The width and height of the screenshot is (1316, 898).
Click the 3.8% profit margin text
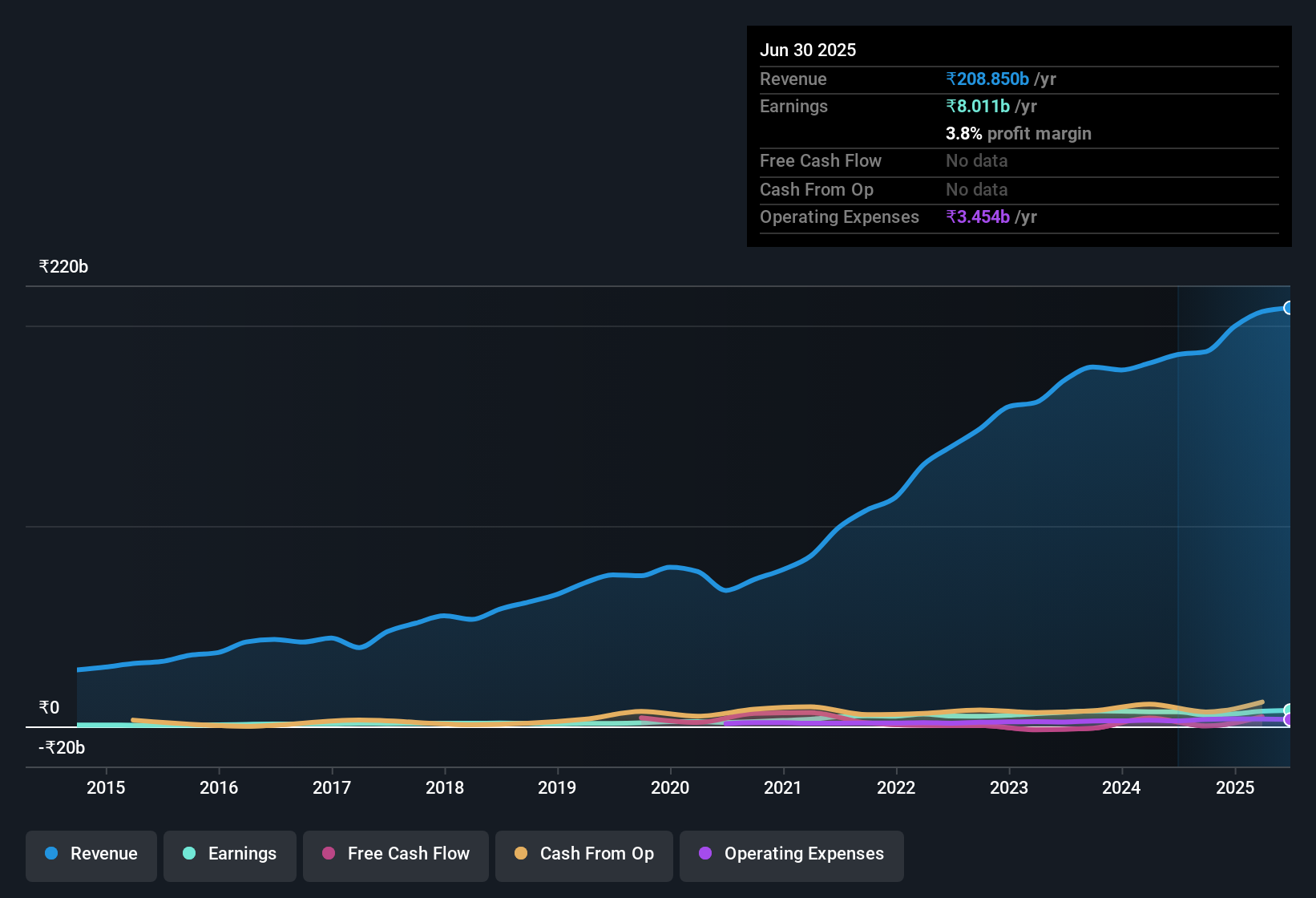click(x=1019, y=134)
